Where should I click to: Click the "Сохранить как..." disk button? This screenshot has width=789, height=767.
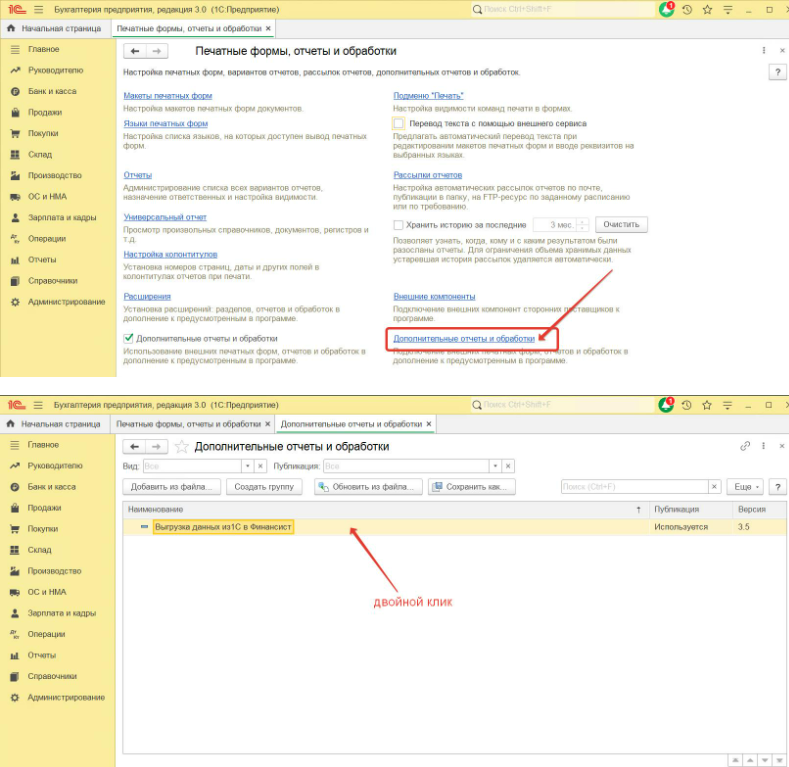pyautogui.click(x=472, y=487)
